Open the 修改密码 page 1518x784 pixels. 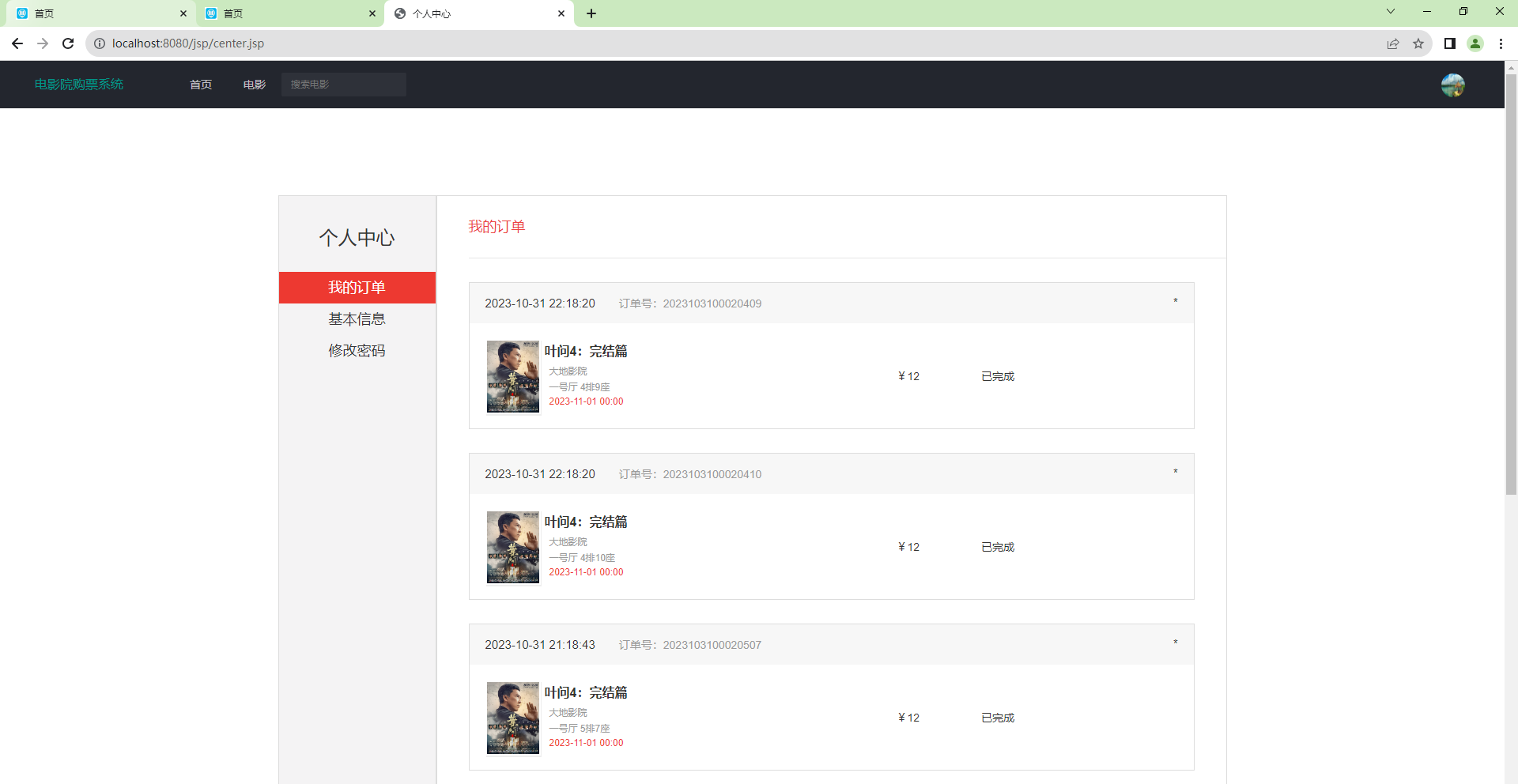click(357, 350)
